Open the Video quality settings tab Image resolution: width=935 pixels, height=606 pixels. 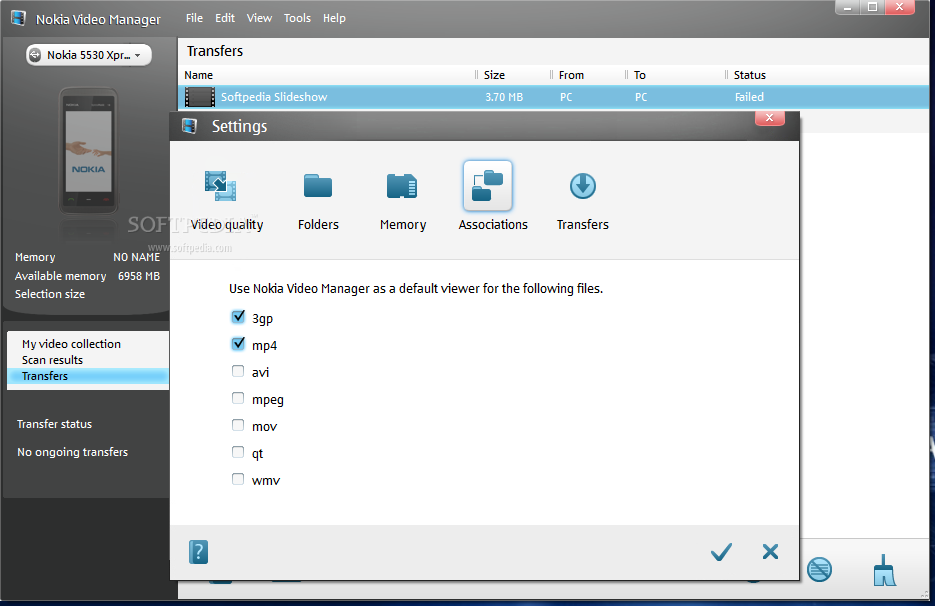tap(227, 200)
